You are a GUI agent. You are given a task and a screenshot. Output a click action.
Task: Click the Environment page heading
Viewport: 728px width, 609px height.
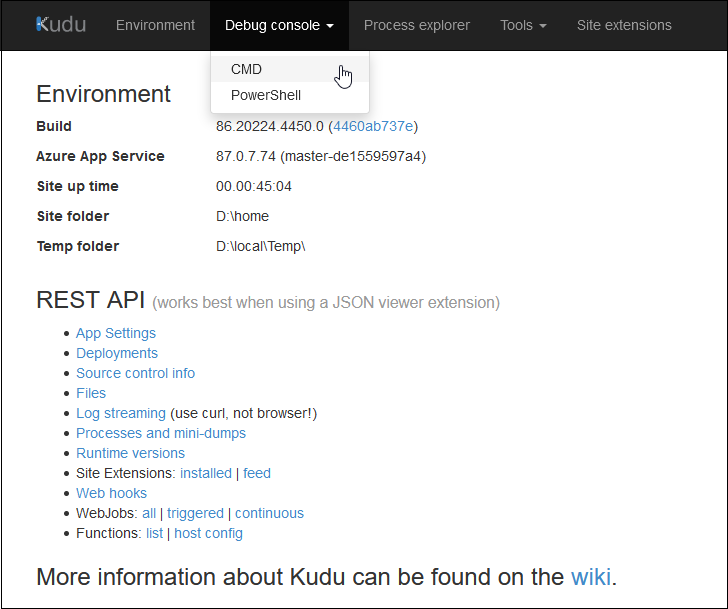coord(104,94)
